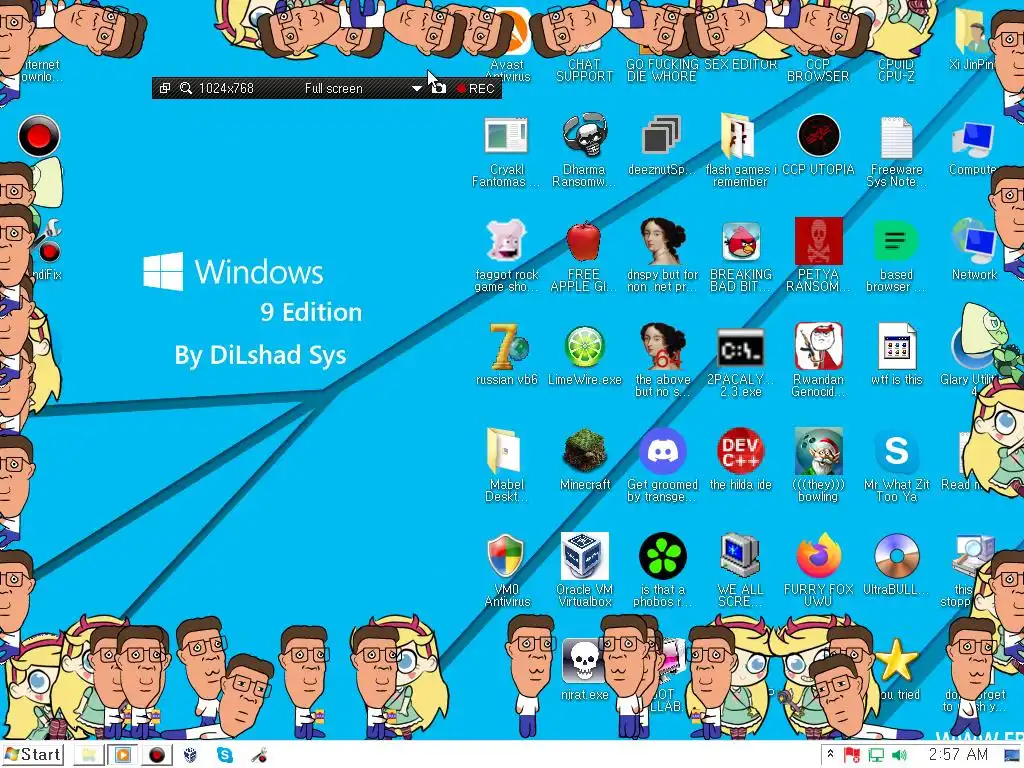Launch LimeWire.exe from the desktop
Screen dimensions: 1024x768
tap(584, 347)
